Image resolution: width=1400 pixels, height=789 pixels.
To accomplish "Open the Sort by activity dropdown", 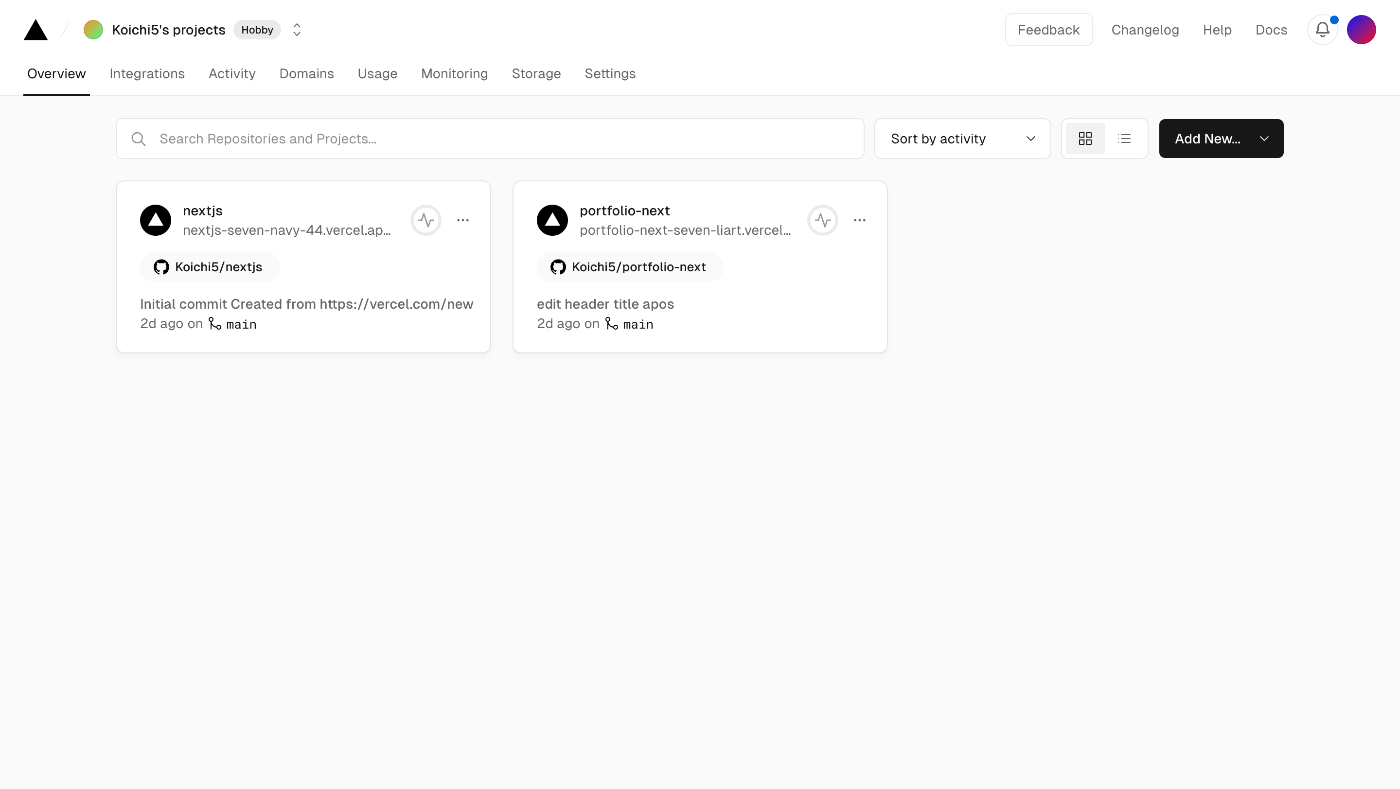I will point(962,139).
